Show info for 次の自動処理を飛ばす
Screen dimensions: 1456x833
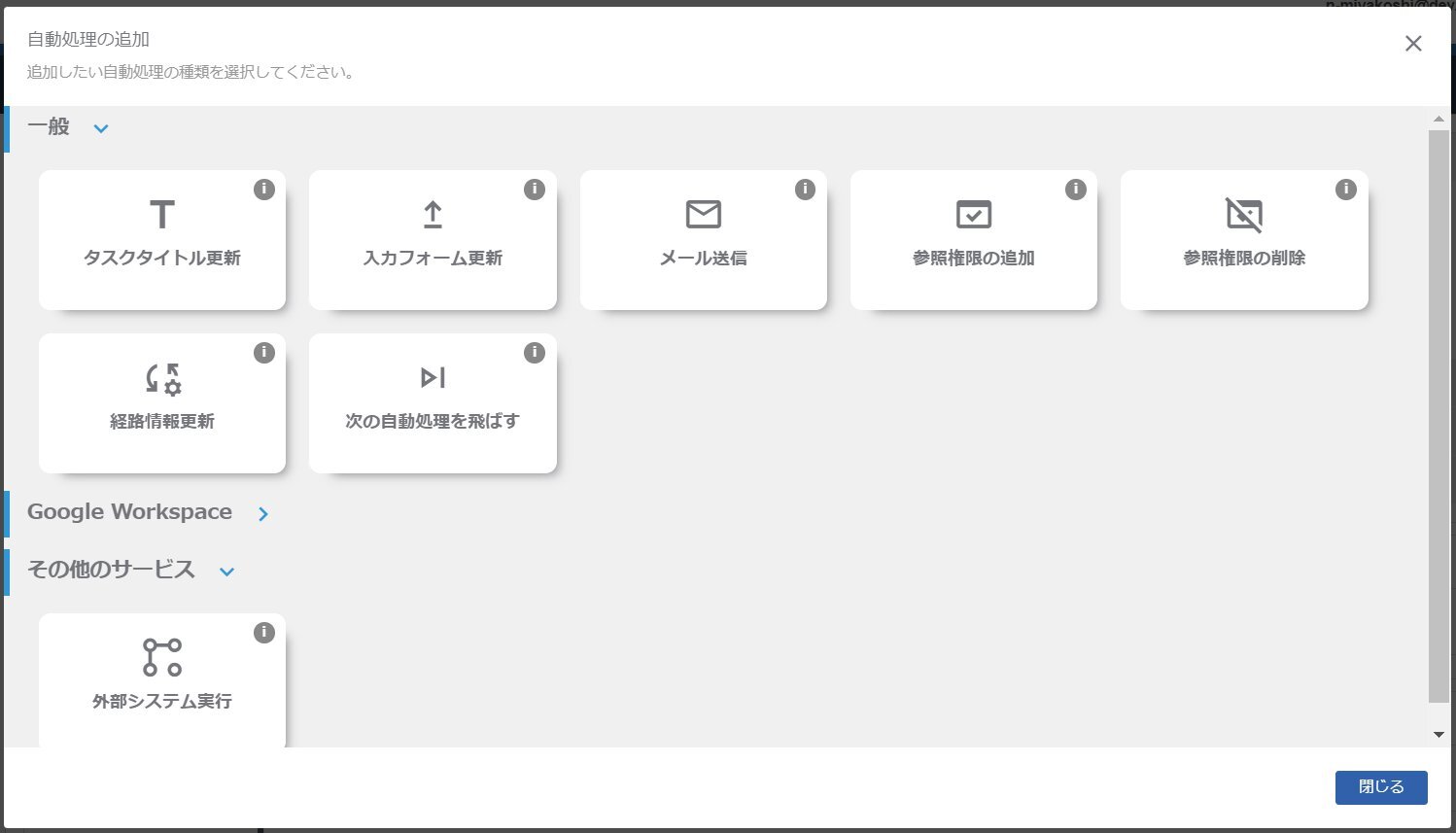pos(535,353)
